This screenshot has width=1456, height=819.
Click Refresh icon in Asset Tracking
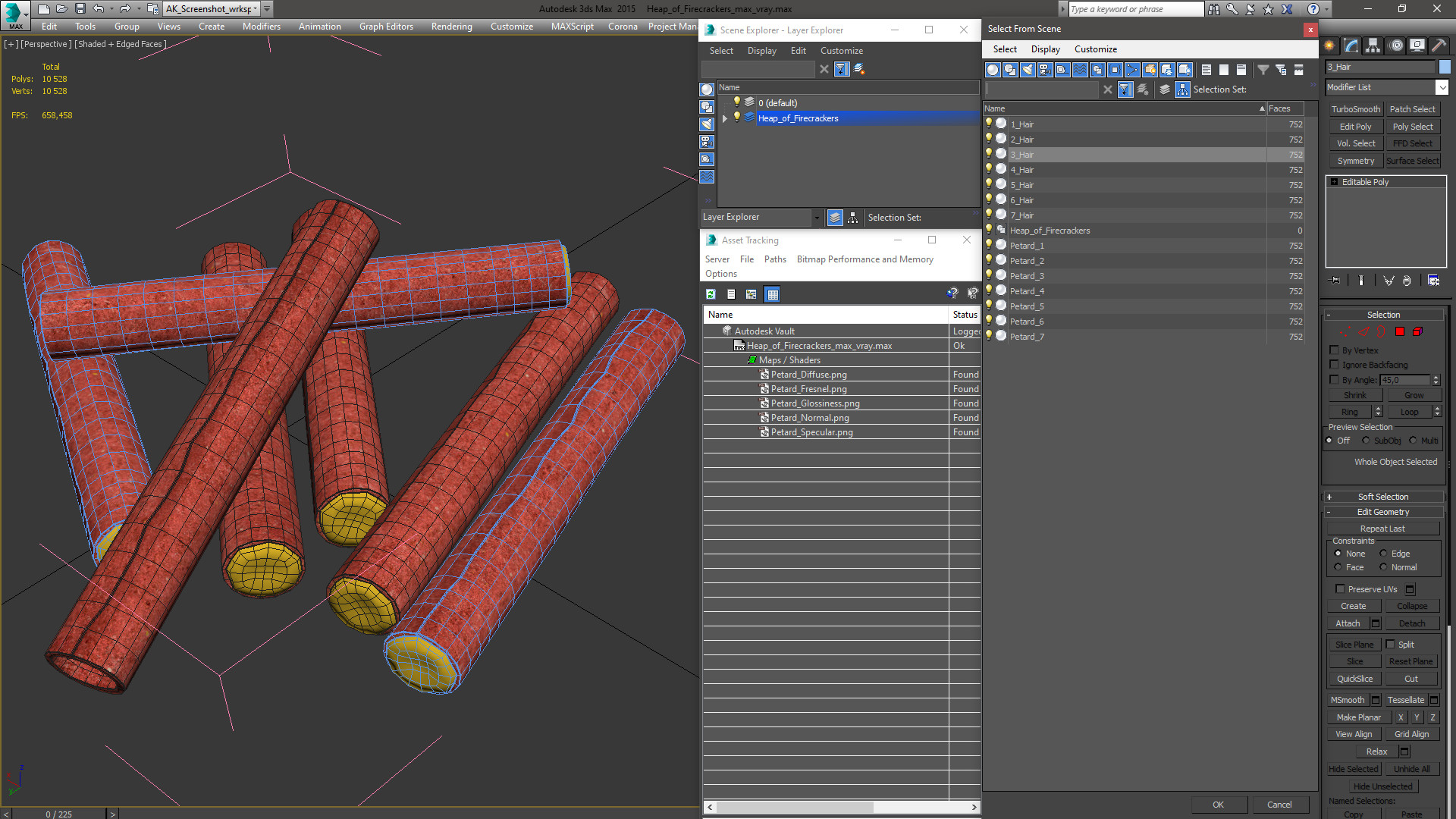click(x=711, y=294)
